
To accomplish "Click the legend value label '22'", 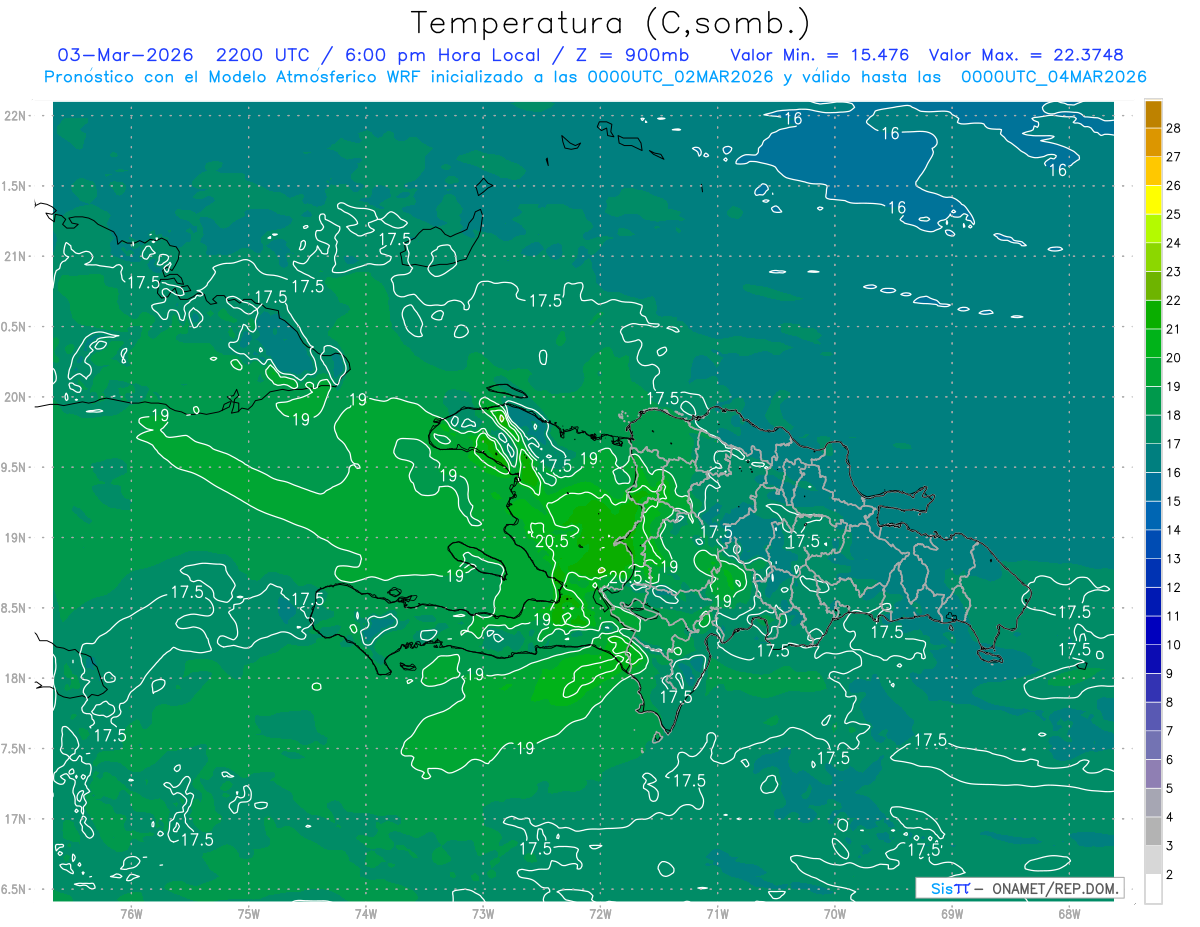I will coord(1174,300).
